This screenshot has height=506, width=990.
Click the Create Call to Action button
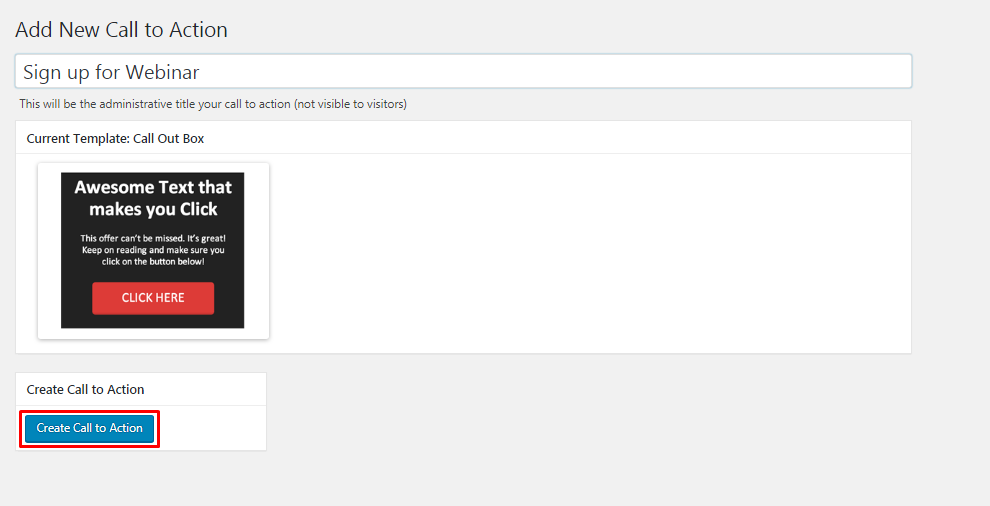(x=89, y=428)
